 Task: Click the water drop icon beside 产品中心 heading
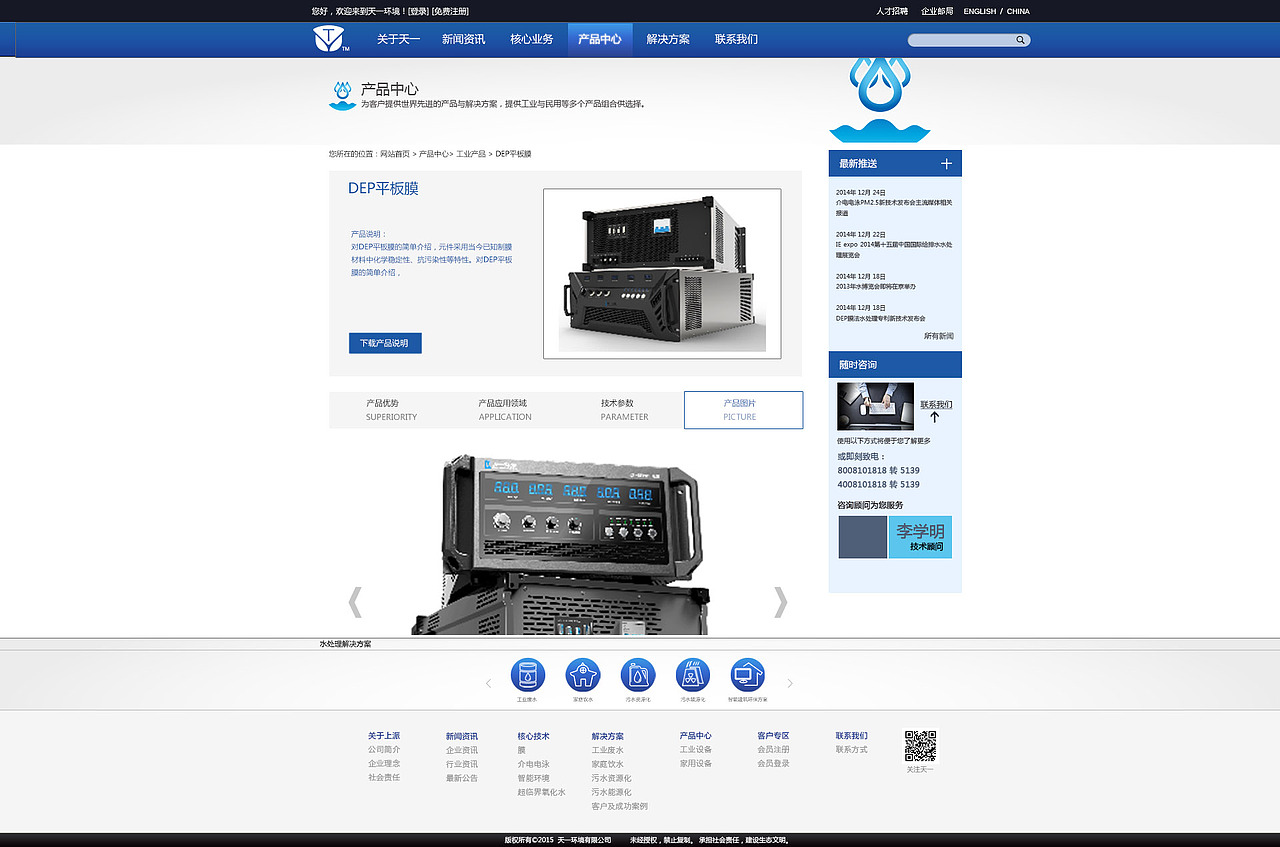coord(343,96)
